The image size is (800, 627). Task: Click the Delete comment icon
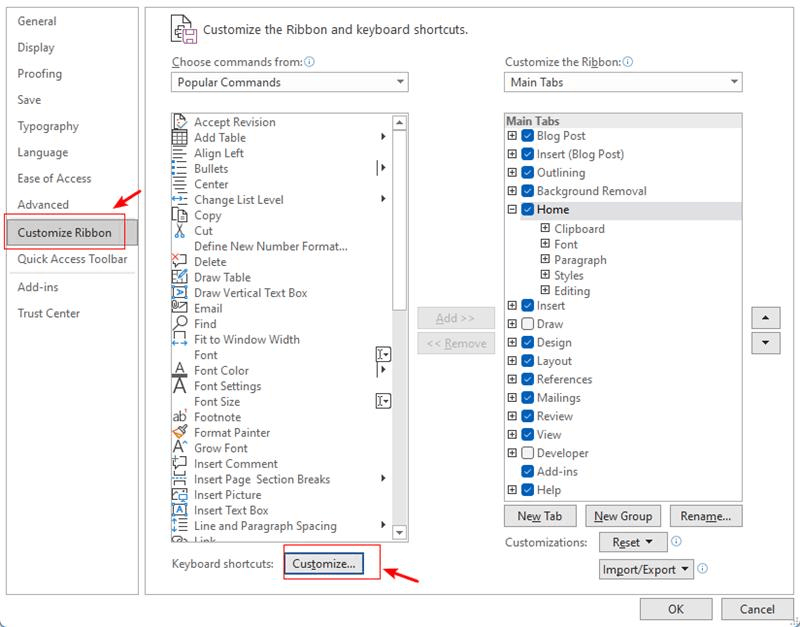pyautogui.click(x=180, y=262)
